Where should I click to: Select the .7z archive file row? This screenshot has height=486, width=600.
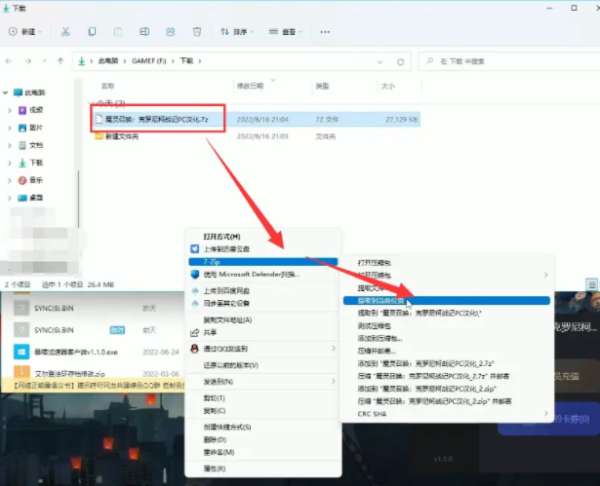click(256, 119)
